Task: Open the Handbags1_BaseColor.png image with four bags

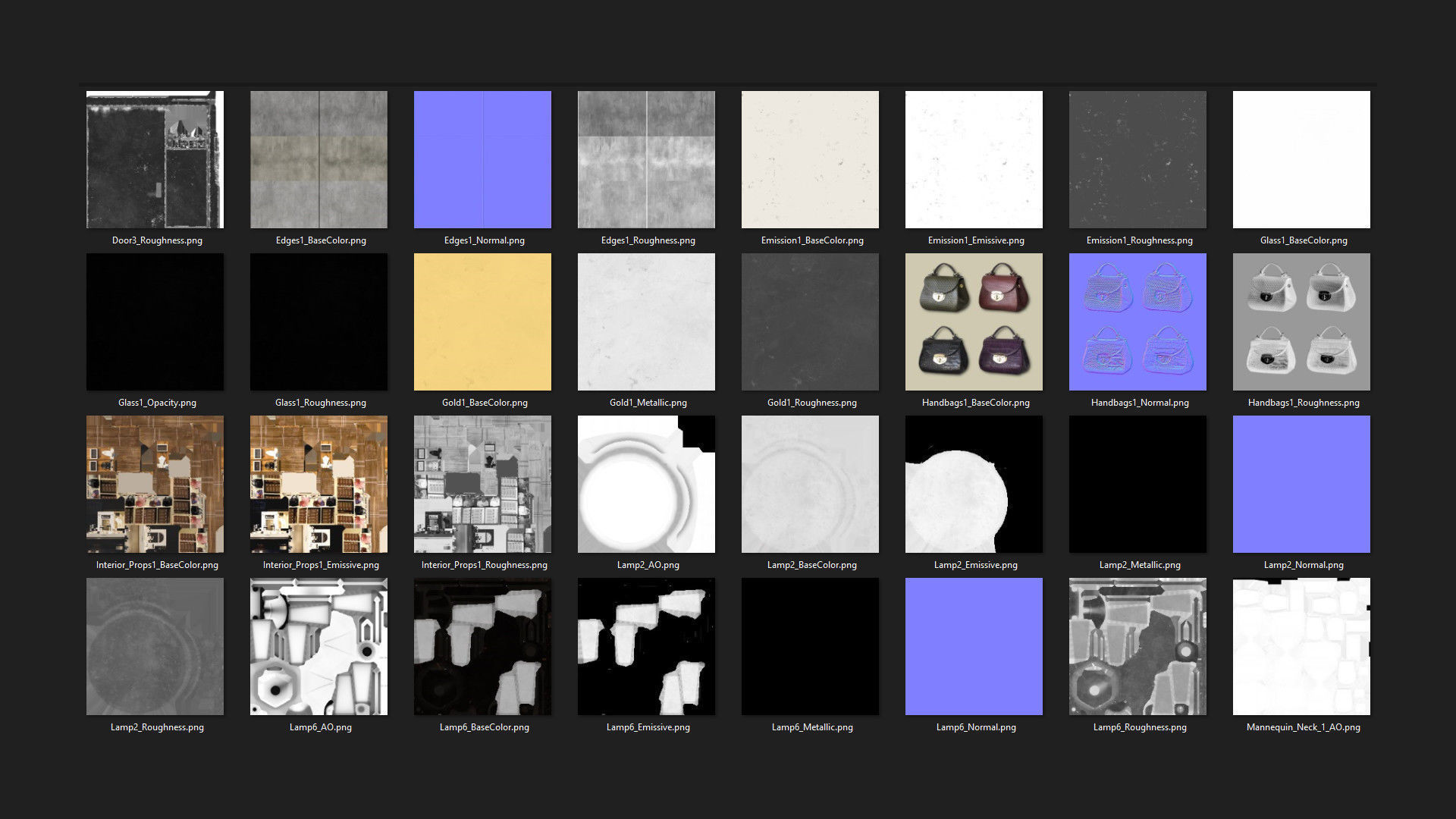Action: pyautogui.click(x=974, y=322)
